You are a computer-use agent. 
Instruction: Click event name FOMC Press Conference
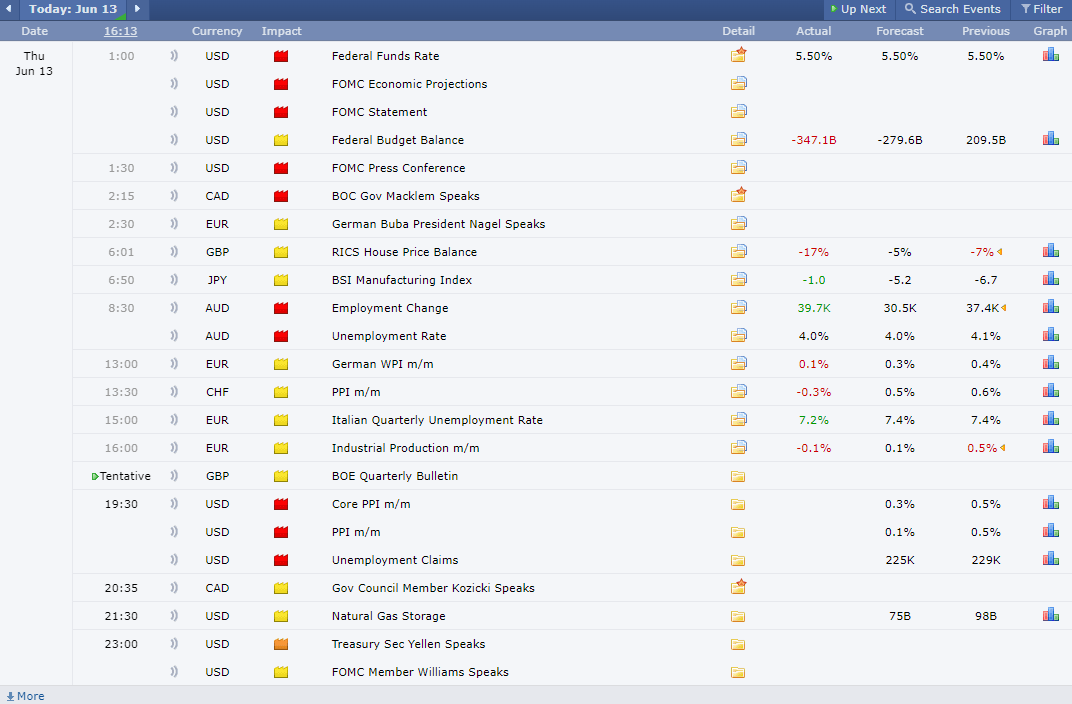[x=399, y=167]
